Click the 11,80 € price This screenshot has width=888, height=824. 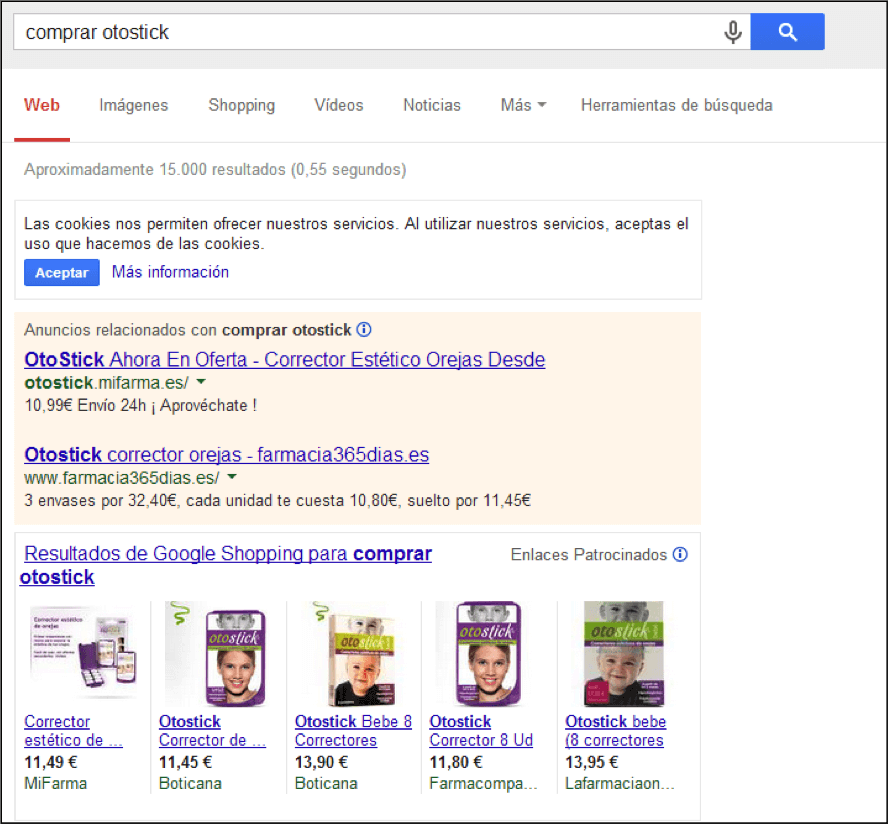[x=456, y=762]
